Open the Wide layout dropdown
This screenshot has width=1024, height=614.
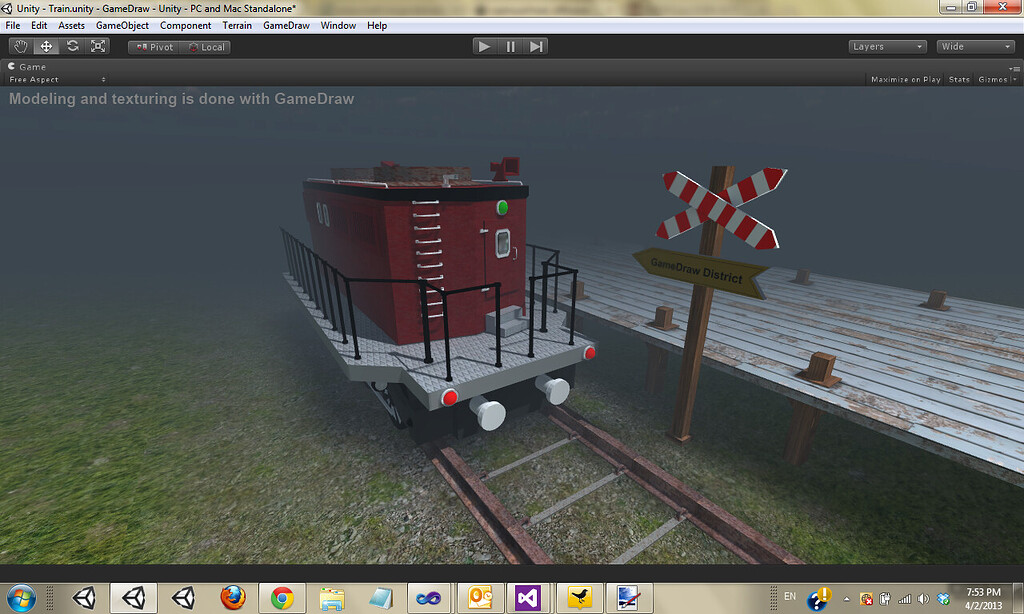974,46
